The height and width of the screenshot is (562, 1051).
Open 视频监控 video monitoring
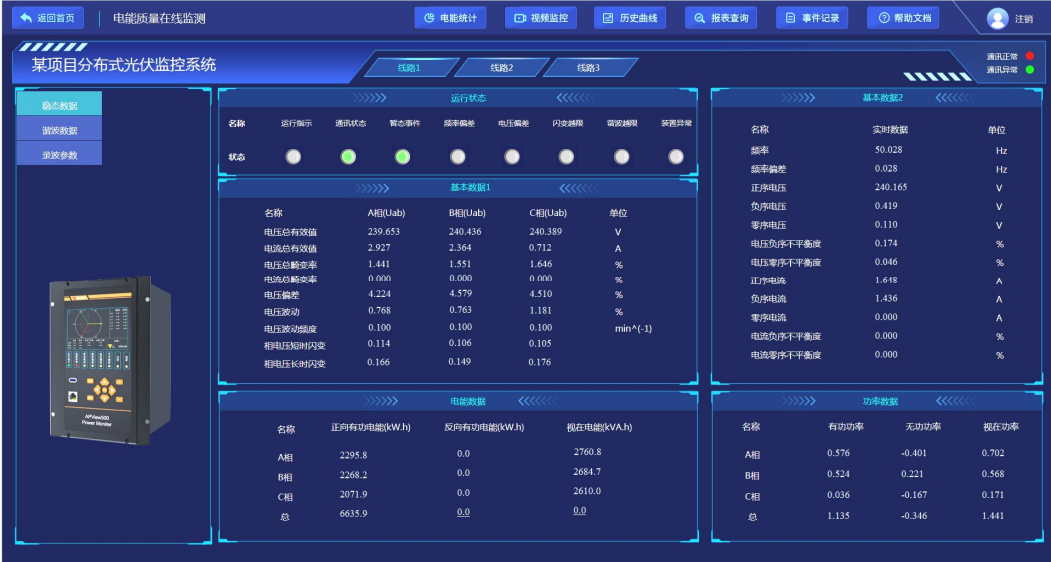(x=541, y=18)
